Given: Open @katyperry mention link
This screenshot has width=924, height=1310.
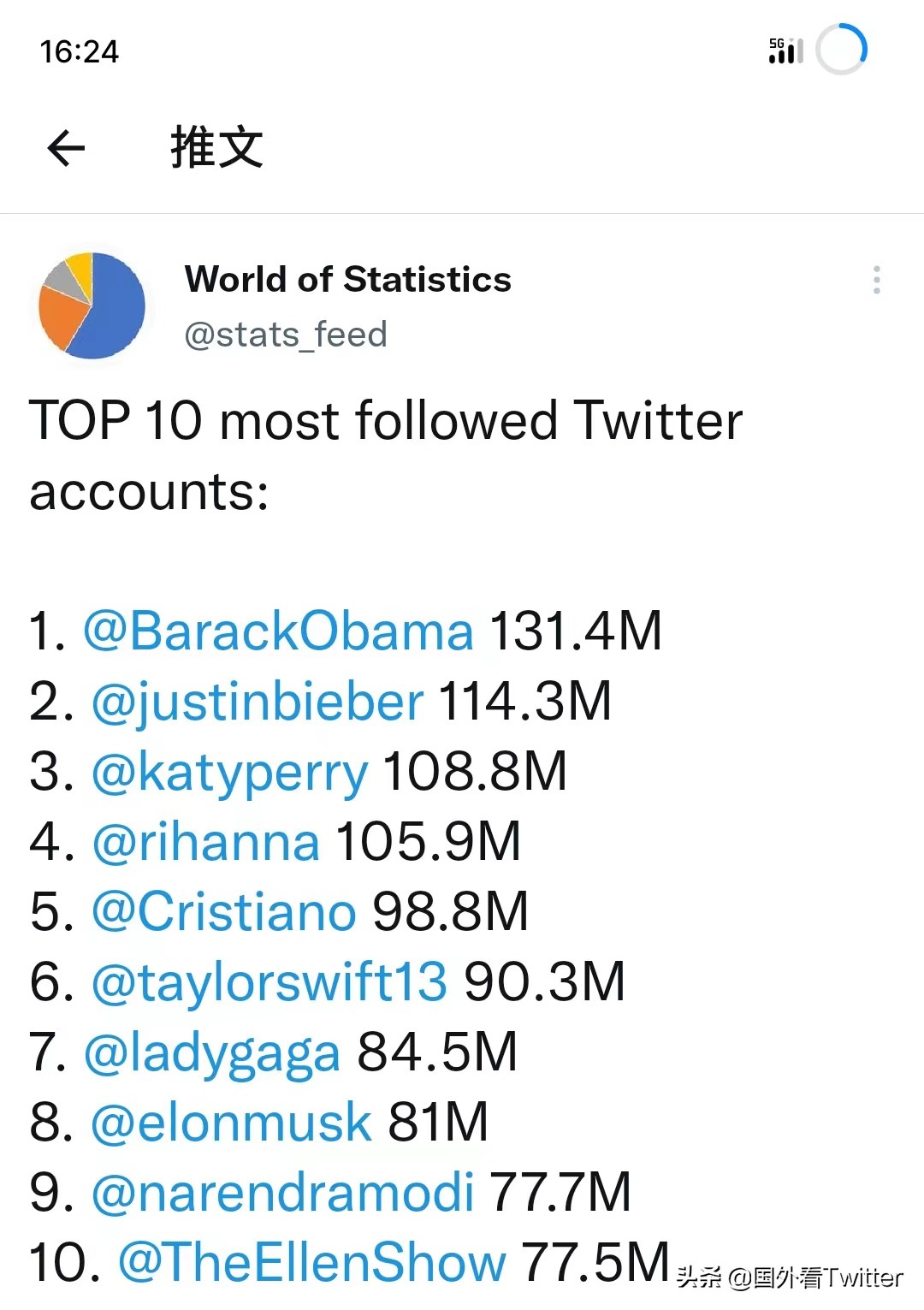Looking at the screenshot, I should point(230,774).
